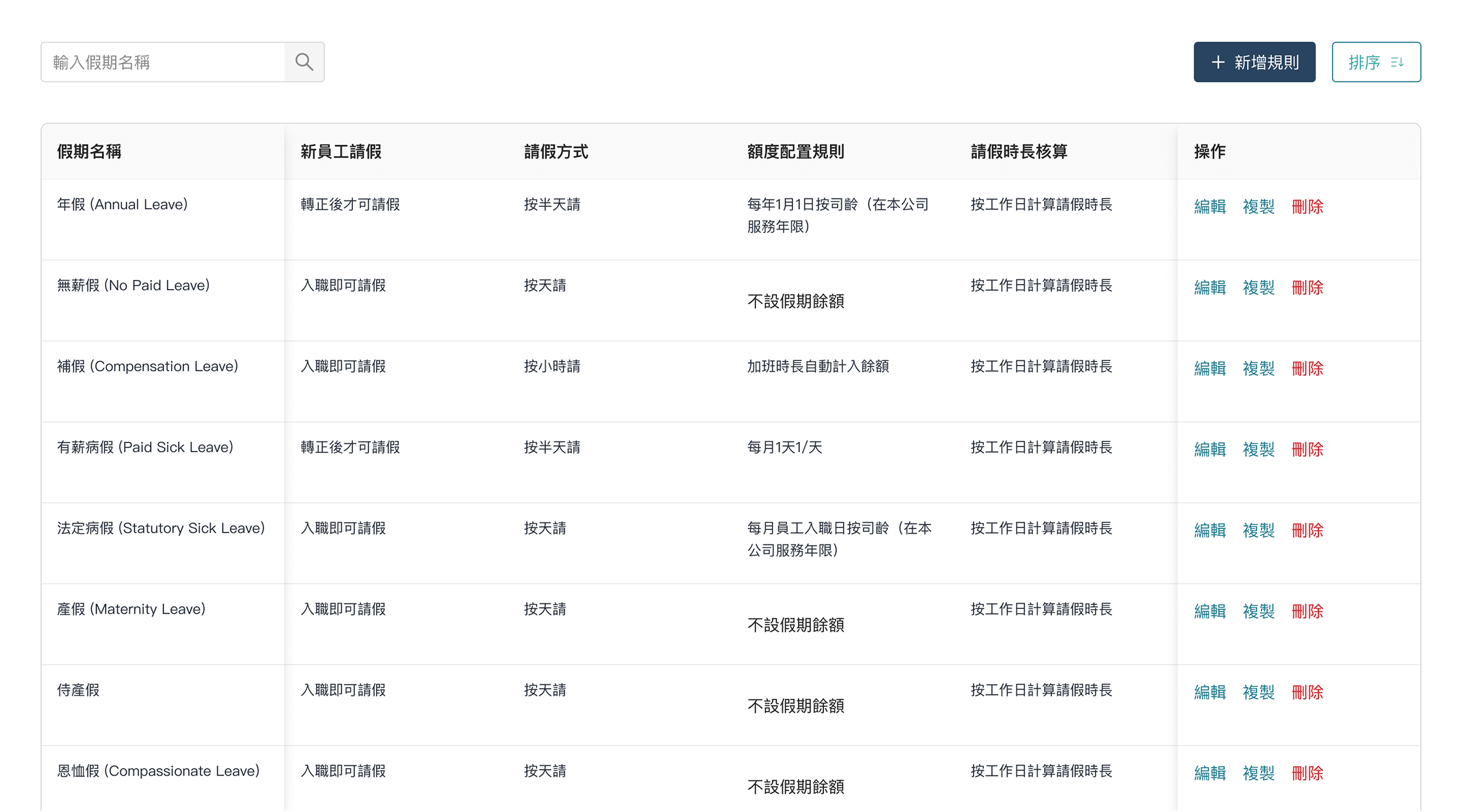Delete the 恩恤假 (Compassionate Leave) rule

(1307, 773)
